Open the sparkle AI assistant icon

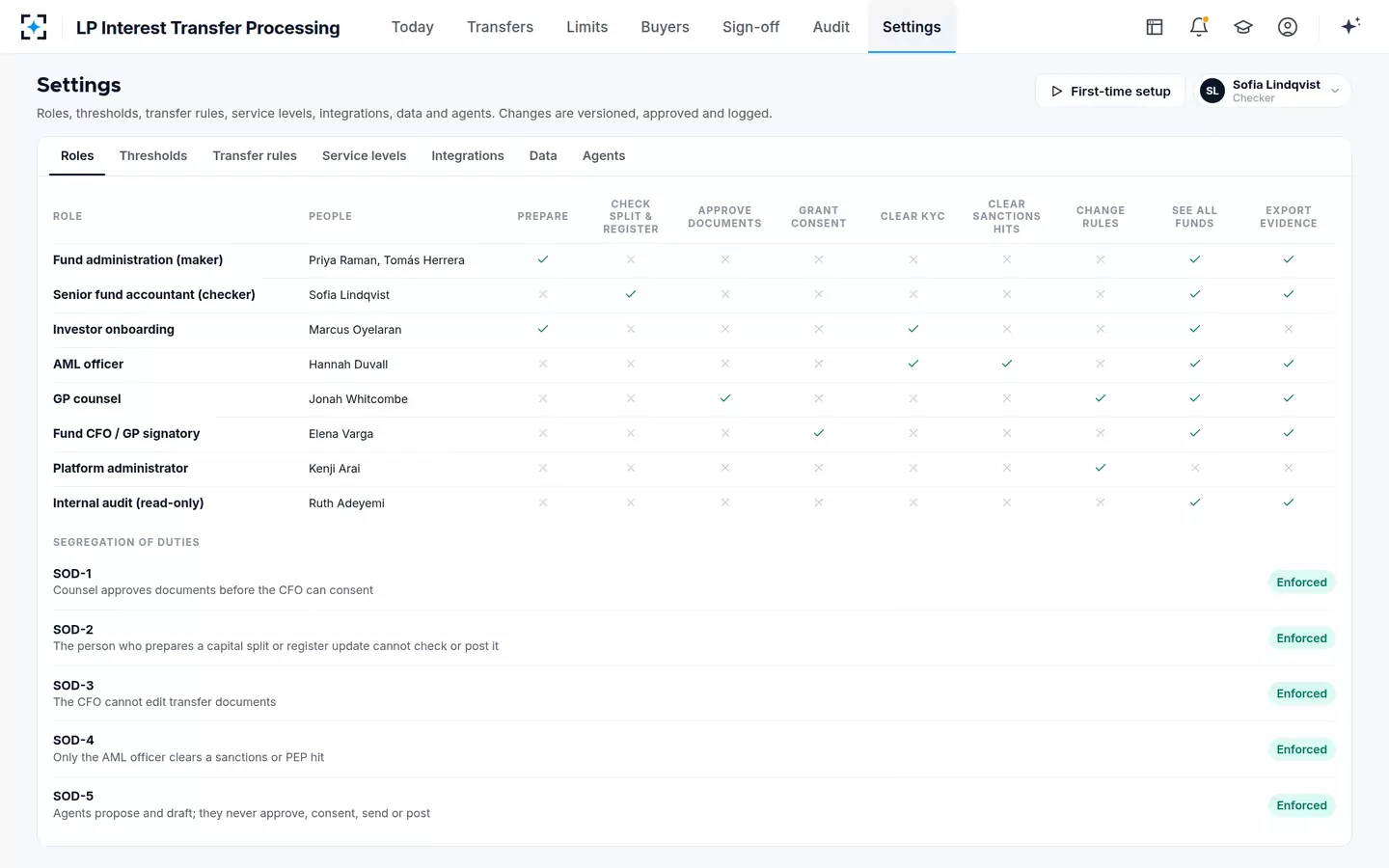point(1350,26)
